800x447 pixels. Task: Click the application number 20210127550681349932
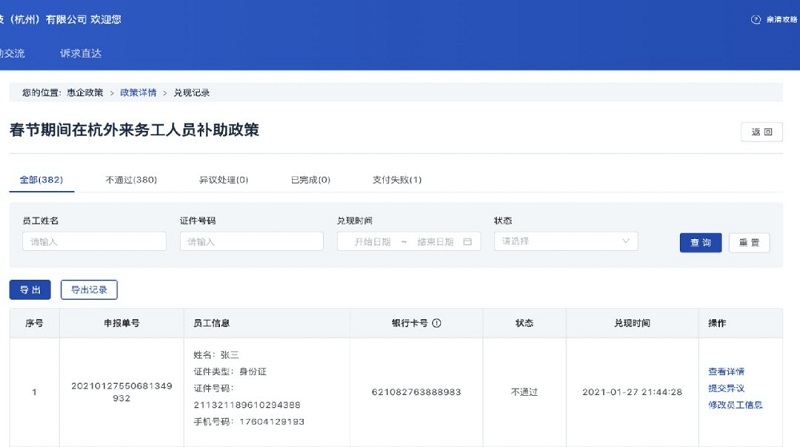click(121, 392)
